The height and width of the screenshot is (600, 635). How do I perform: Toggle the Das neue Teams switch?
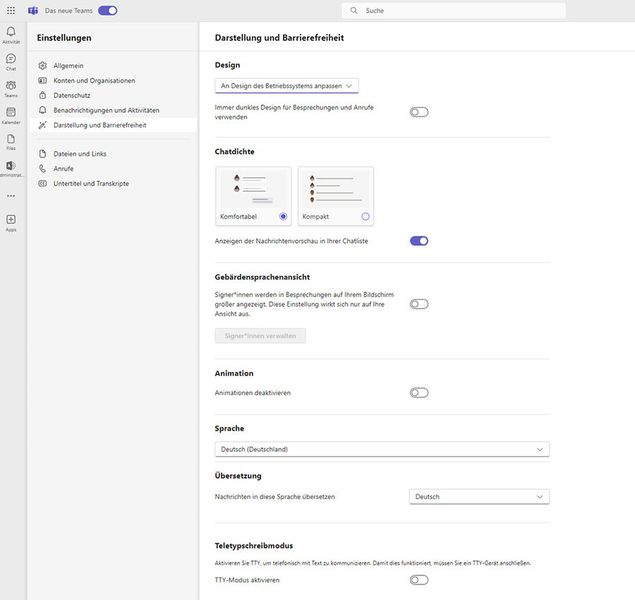(108, 11)
